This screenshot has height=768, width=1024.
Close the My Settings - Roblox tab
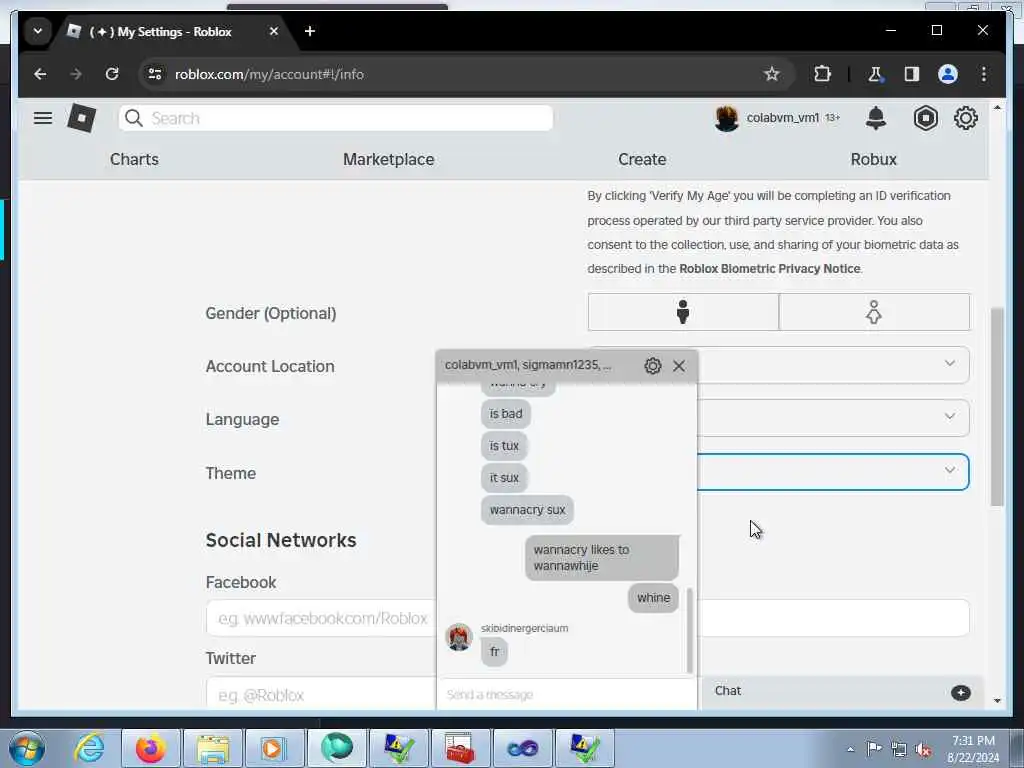[274, 31]
